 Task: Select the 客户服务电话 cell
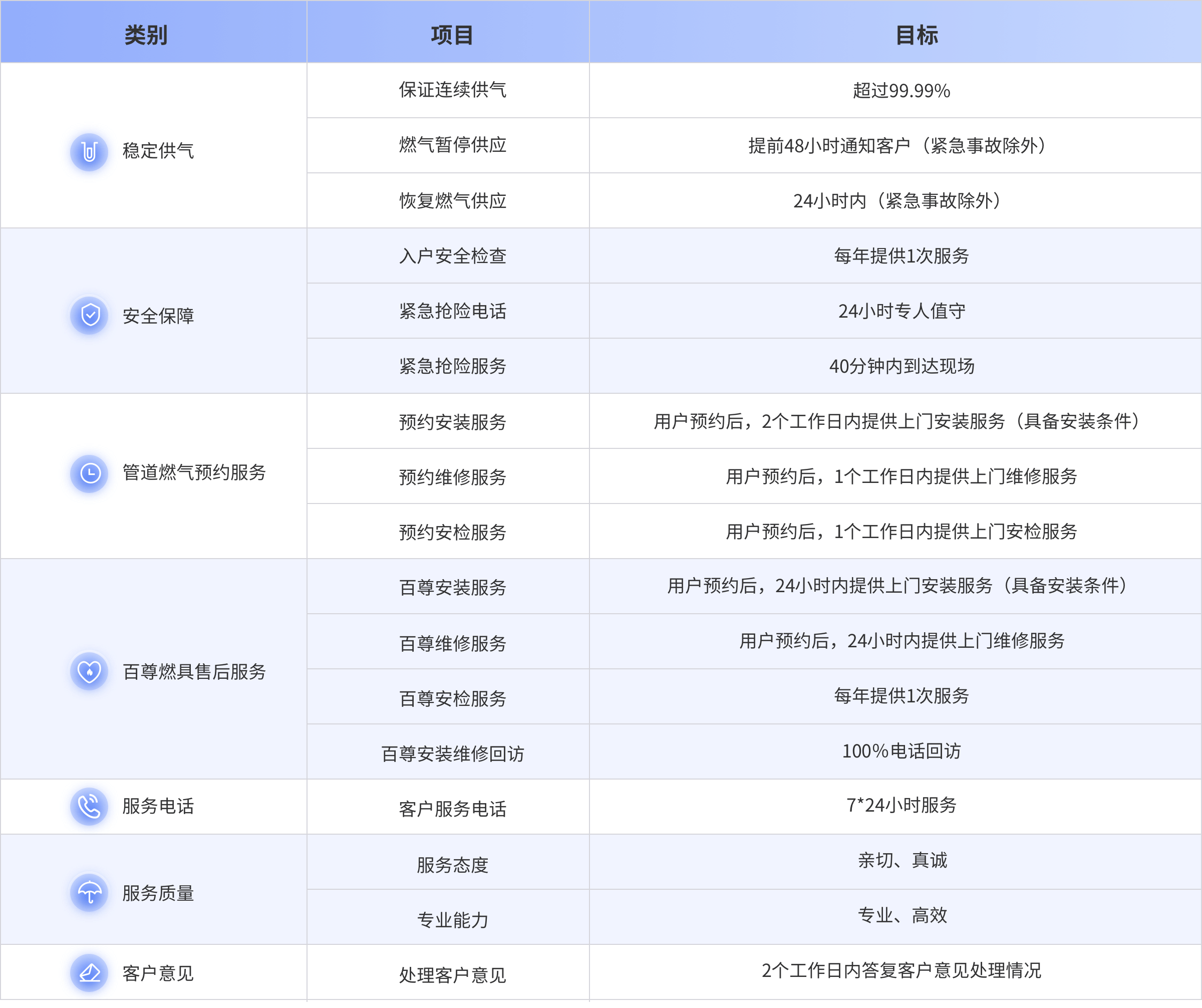point(448,807)
